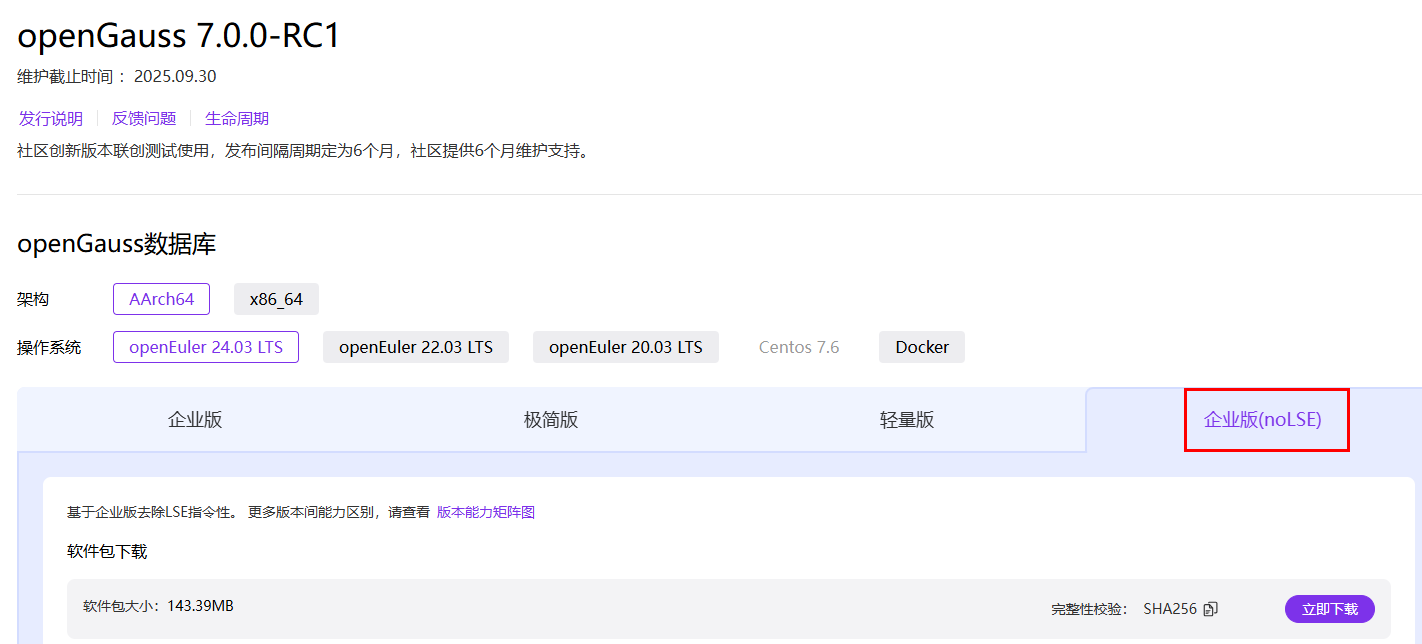Screen dimensions: 1422x644
Task: Choose openEuler 22.03 LTS operating system
Action: [x=416, y=347]
